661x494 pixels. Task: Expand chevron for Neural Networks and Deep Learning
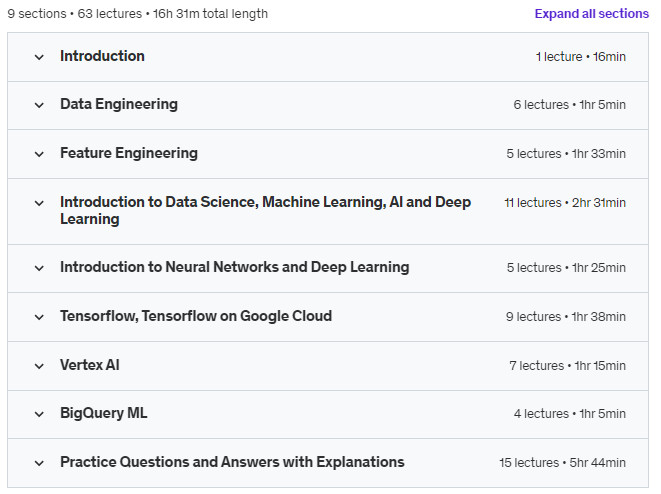[x=39, y=268]
